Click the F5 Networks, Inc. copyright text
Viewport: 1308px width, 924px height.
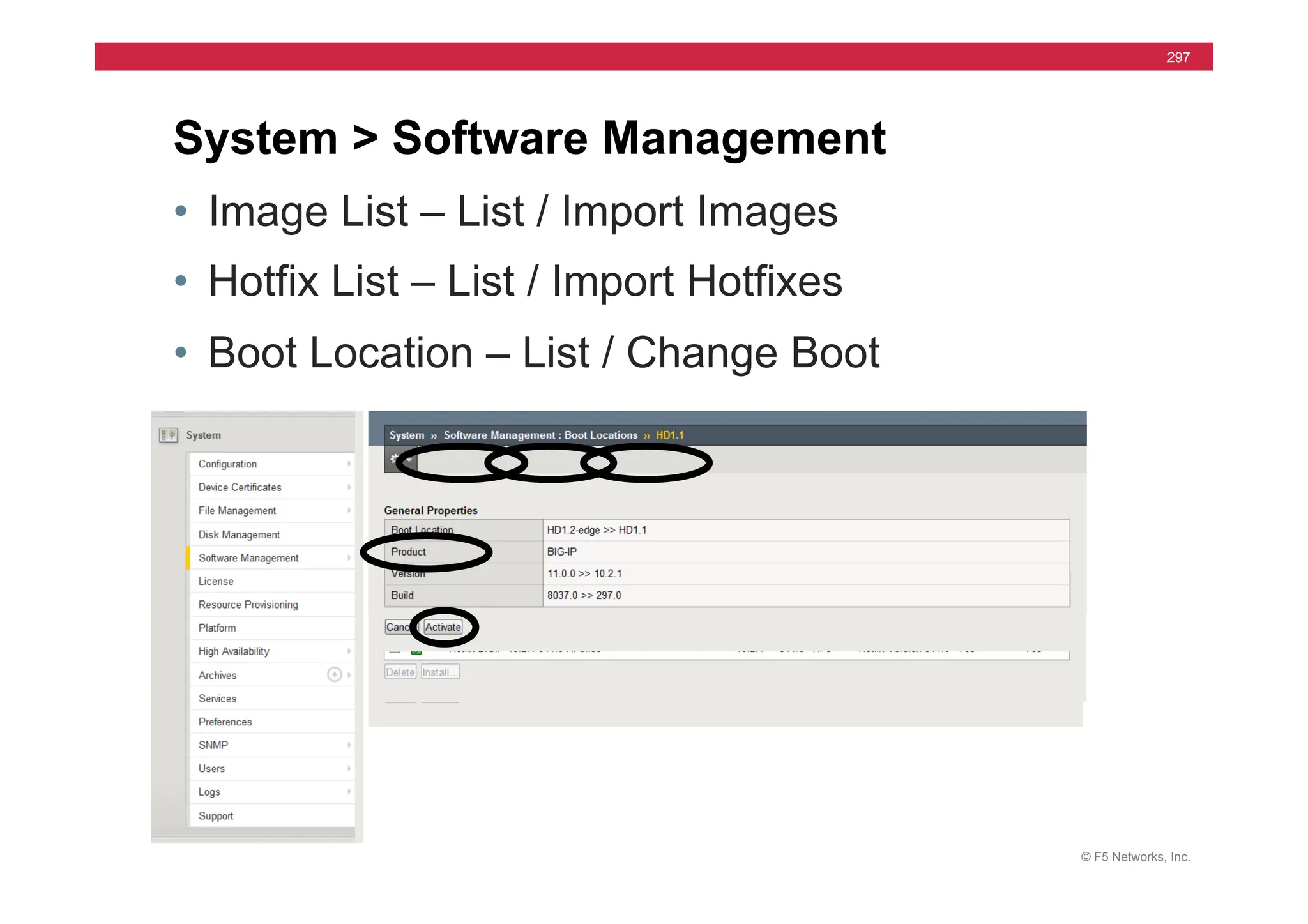click(1136, 857)
